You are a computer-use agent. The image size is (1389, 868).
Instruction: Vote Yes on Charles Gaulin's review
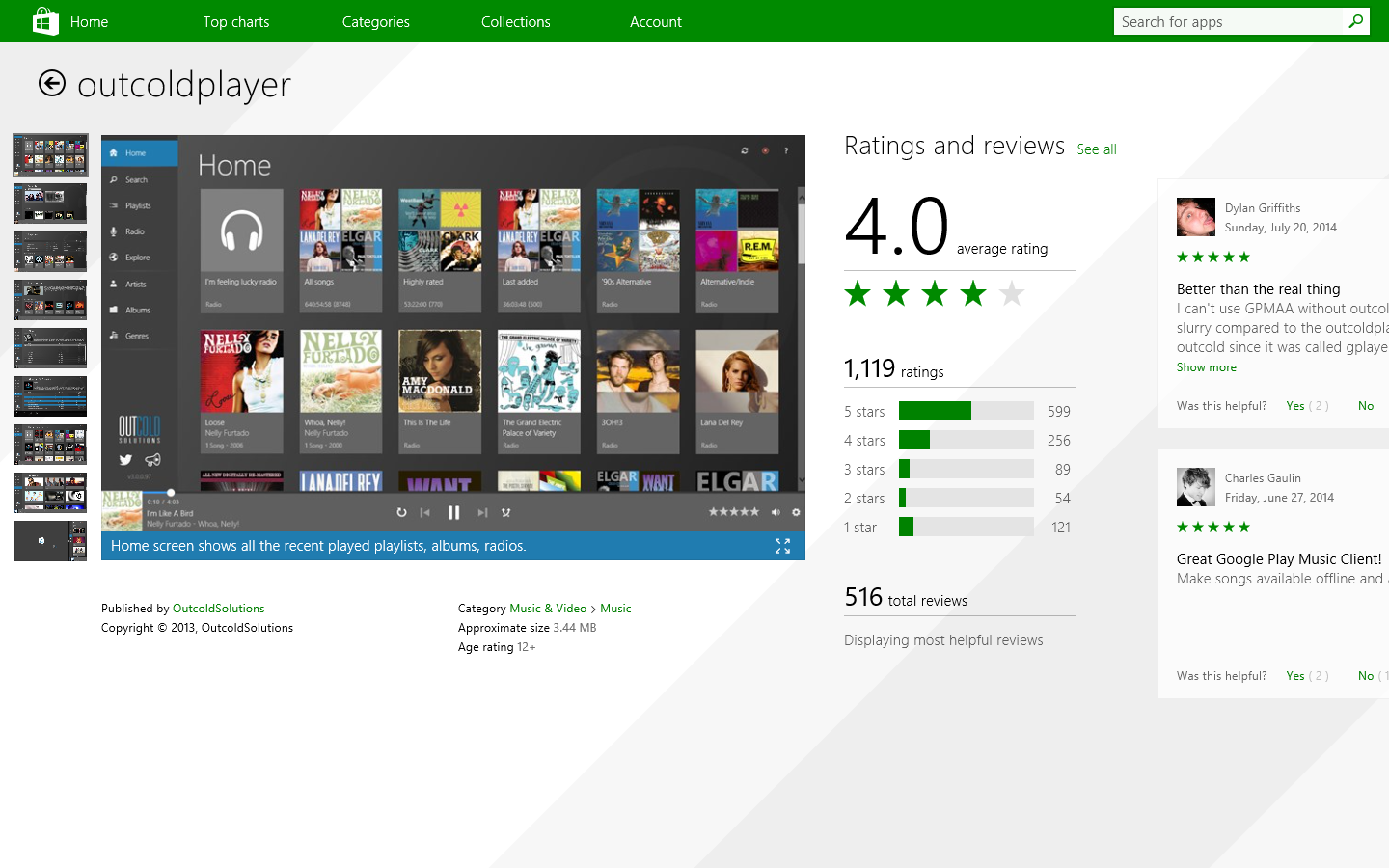pyautogui.click(x=1294, y=676)
